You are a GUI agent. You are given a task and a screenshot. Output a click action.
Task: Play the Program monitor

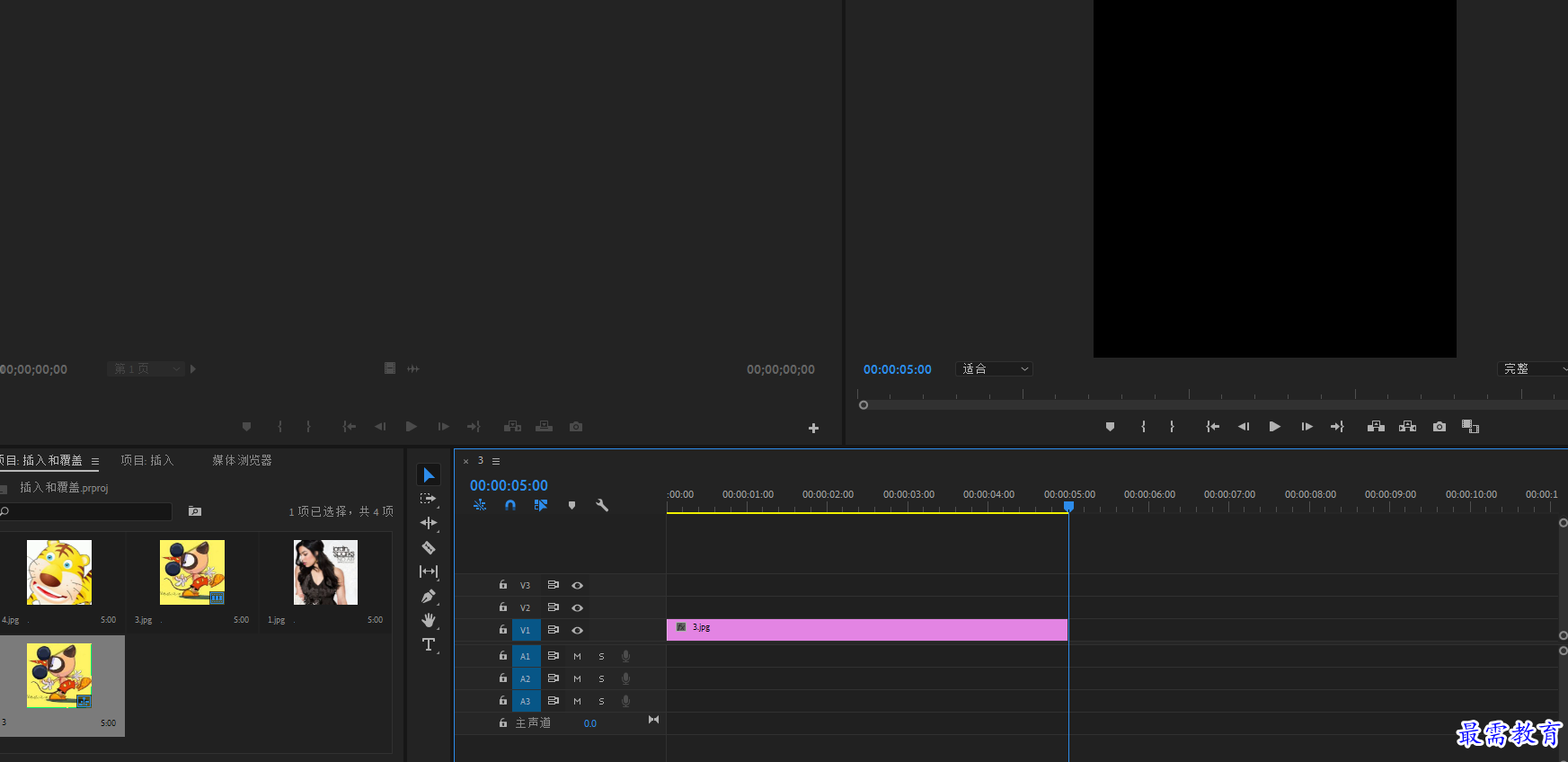(x=1274, y=427)
